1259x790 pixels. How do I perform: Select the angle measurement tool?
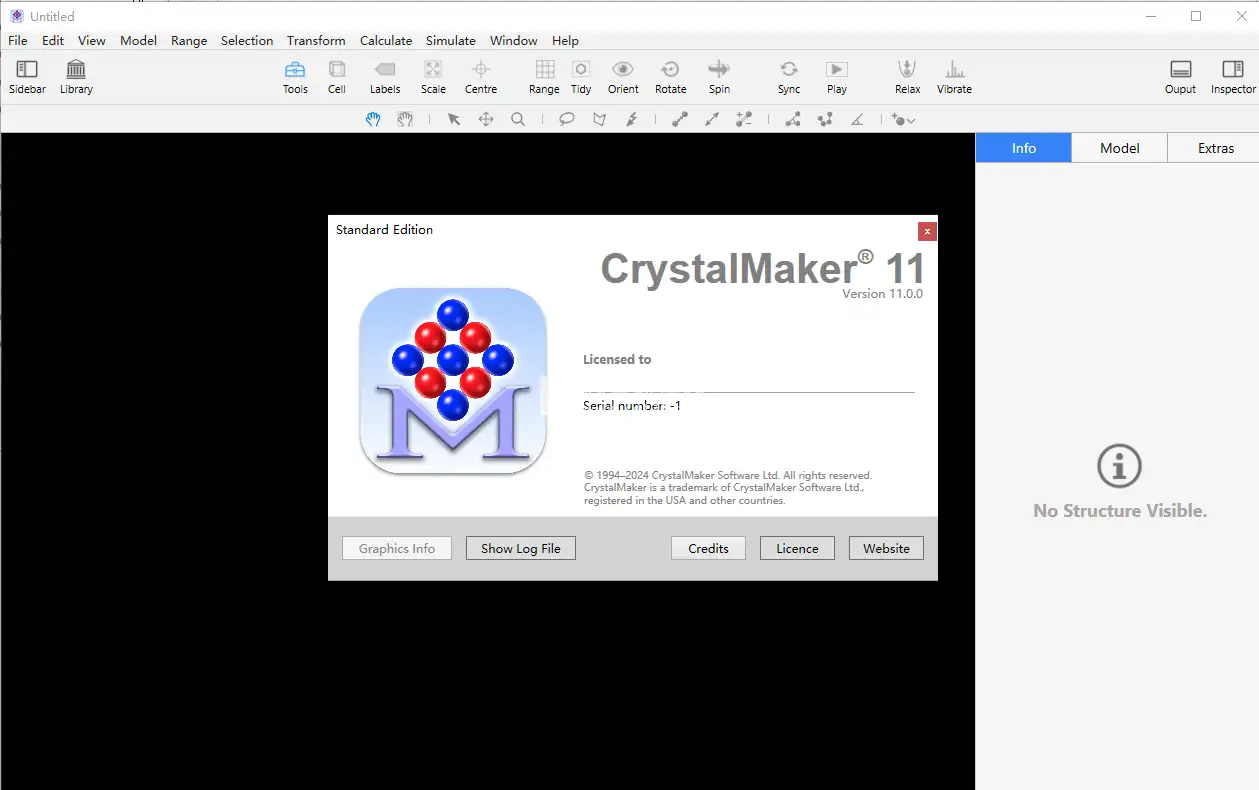[x=857, y=119]
